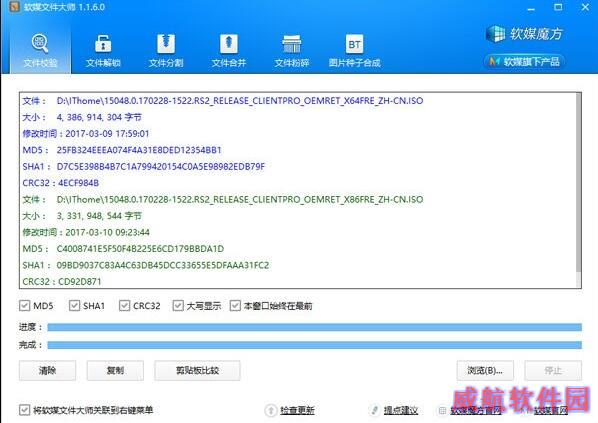The image size is (598, 423).
Task: Open the 文件校验 file verification tool
Action: (40, 50)
